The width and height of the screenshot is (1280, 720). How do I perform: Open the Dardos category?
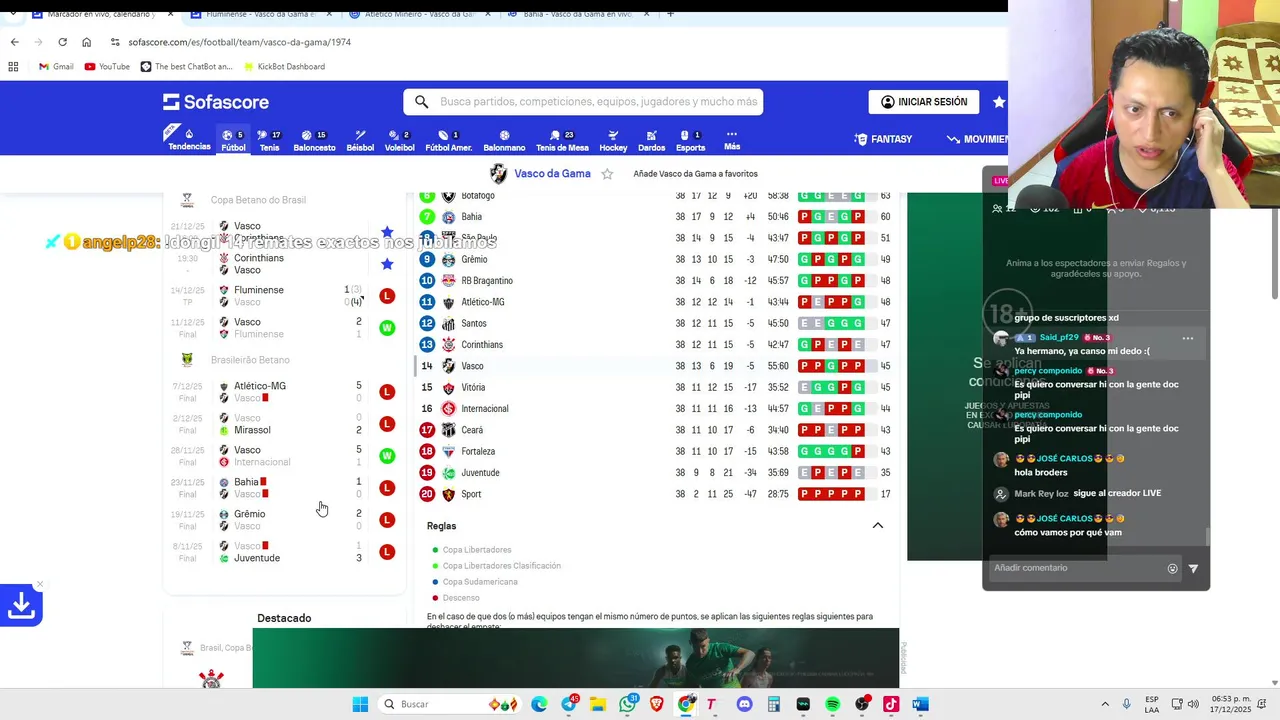[651, 140]
